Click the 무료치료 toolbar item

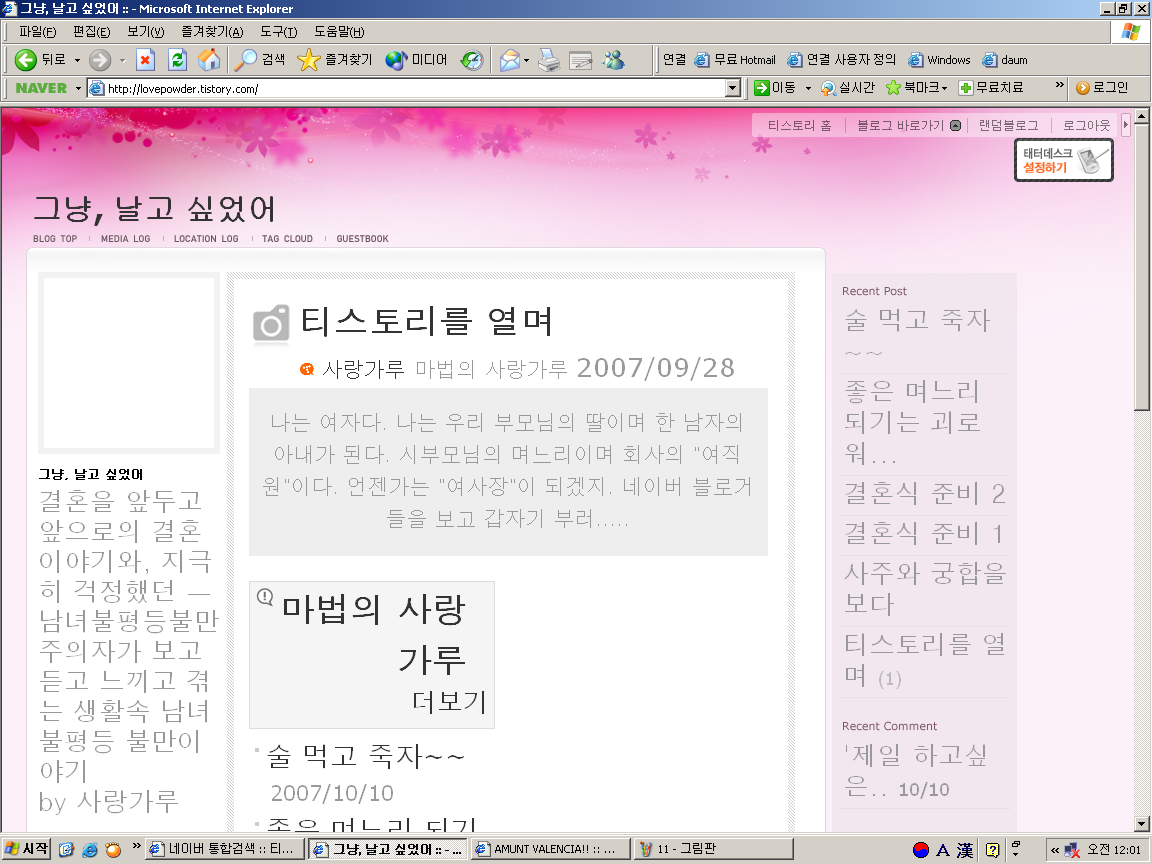992,88
